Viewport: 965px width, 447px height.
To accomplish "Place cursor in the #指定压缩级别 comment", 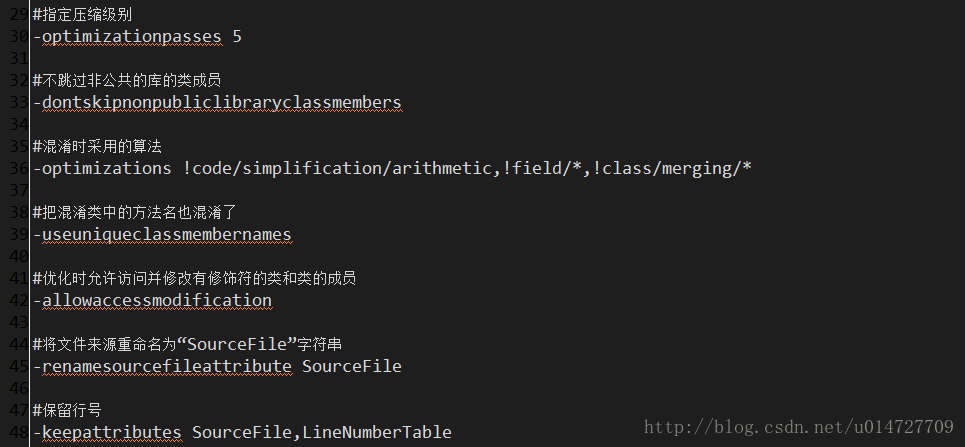I will click(82, 14).
